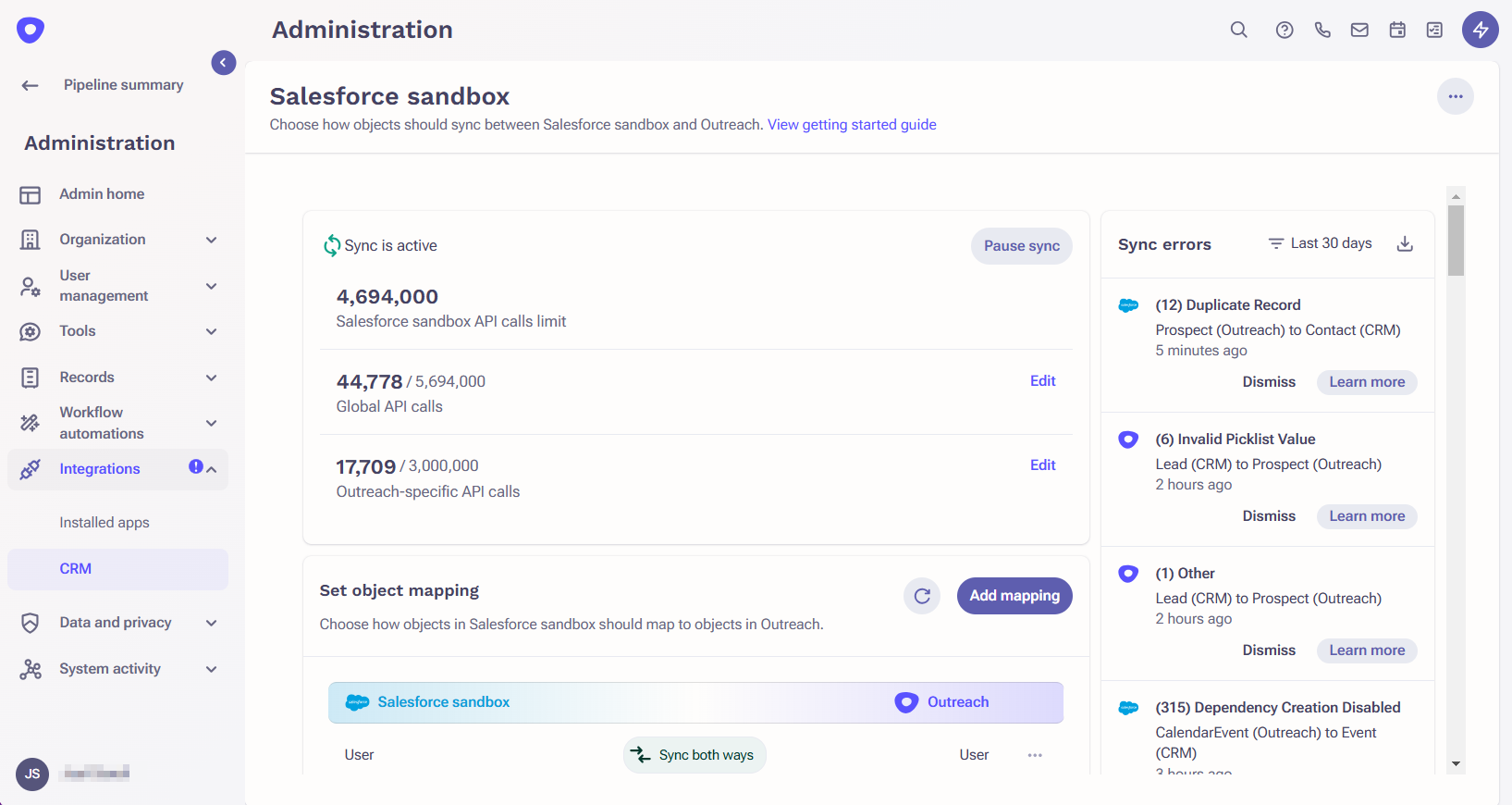Click the Data and privacy shield icon

coord(31,623)
